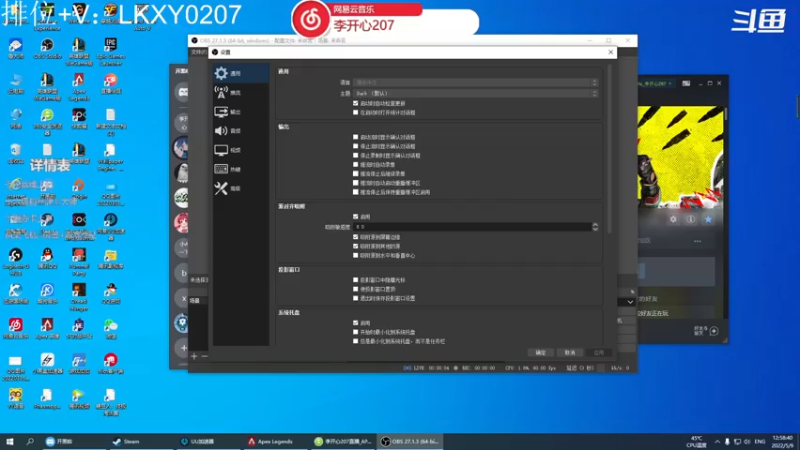Viewport: 800px width, 450px height.
Task: Toggle system tray Enable (启用) checkbox
Action: coord(356,322)
